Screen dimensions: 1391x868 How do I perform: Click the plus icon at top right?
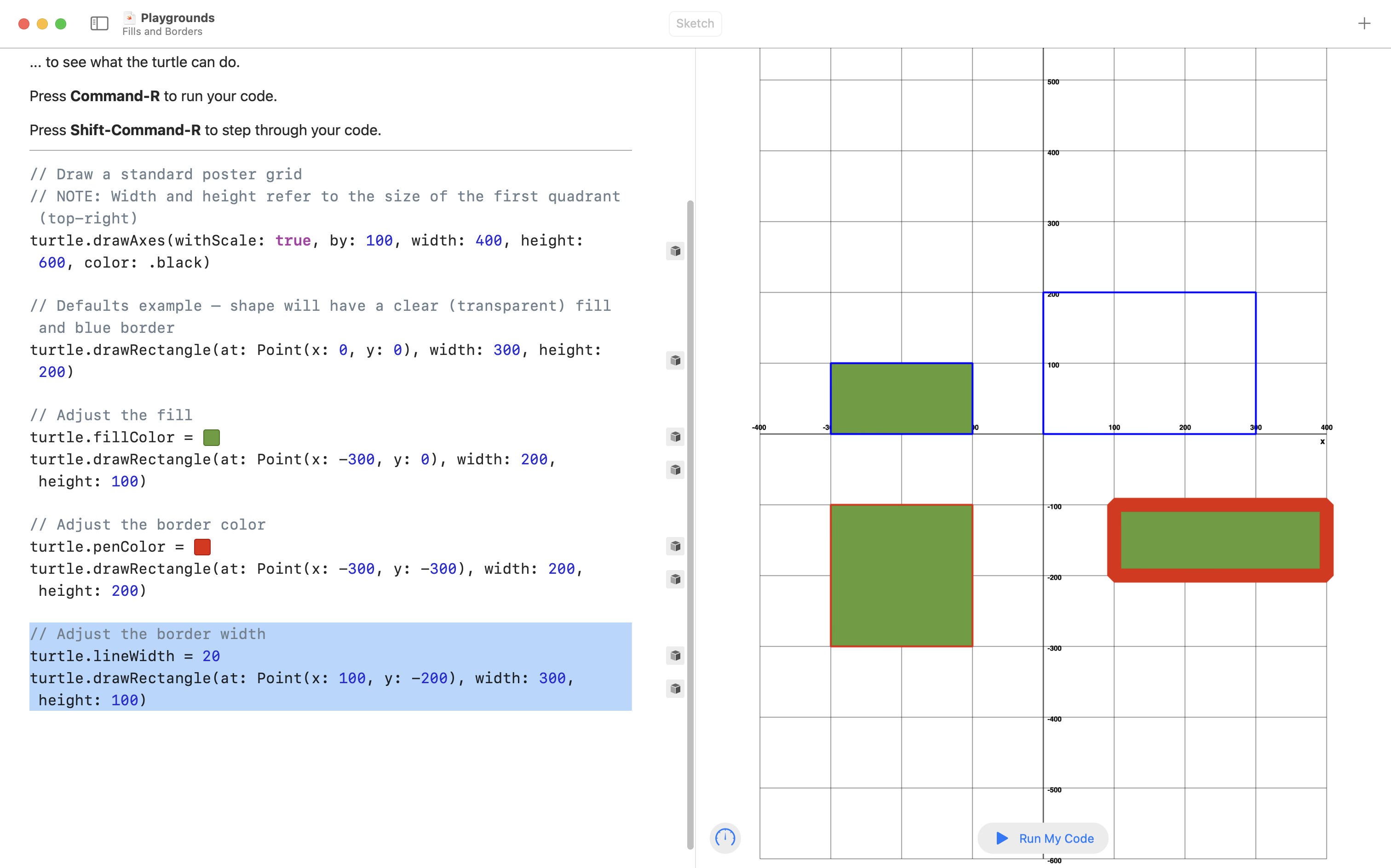pos(1364,23)
